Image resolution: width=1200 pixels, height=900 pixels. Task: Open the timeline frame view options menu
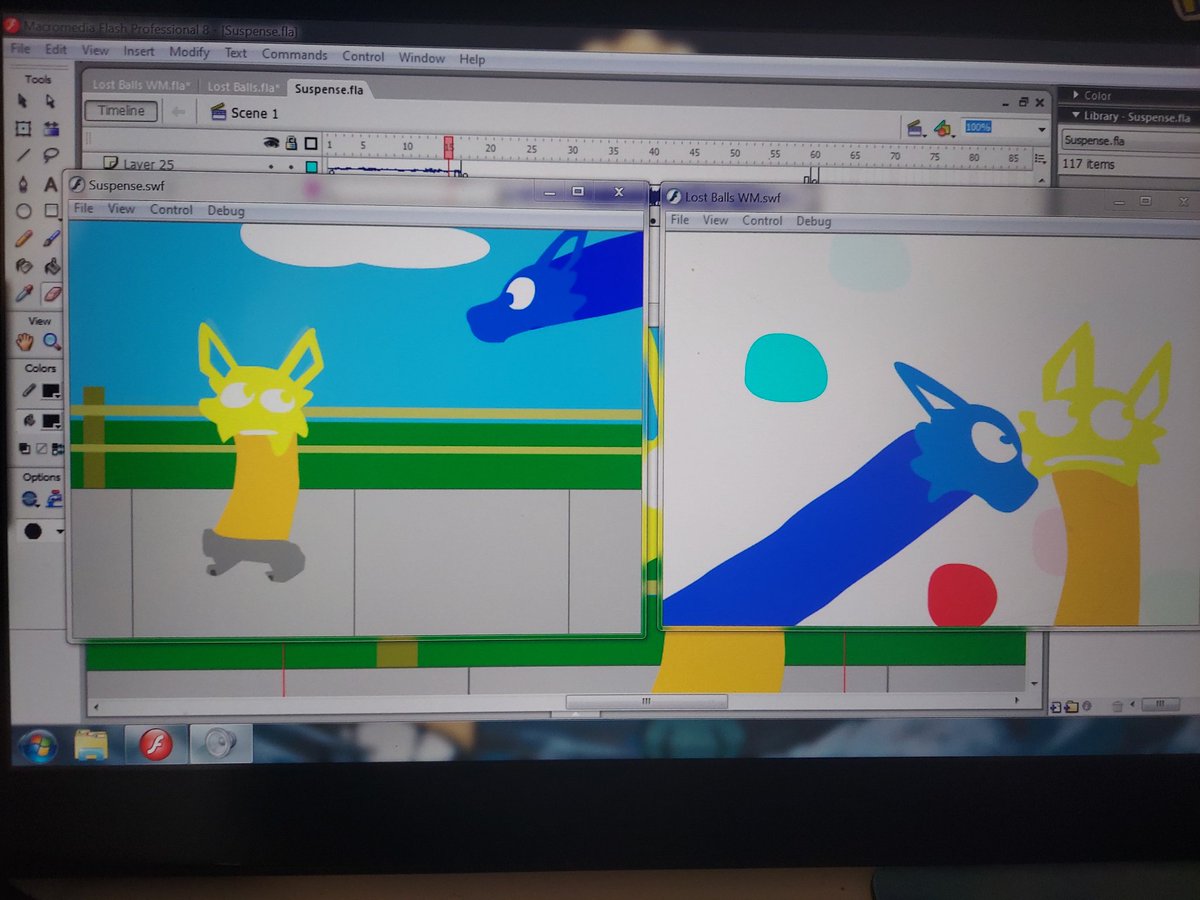point(1041,159)
